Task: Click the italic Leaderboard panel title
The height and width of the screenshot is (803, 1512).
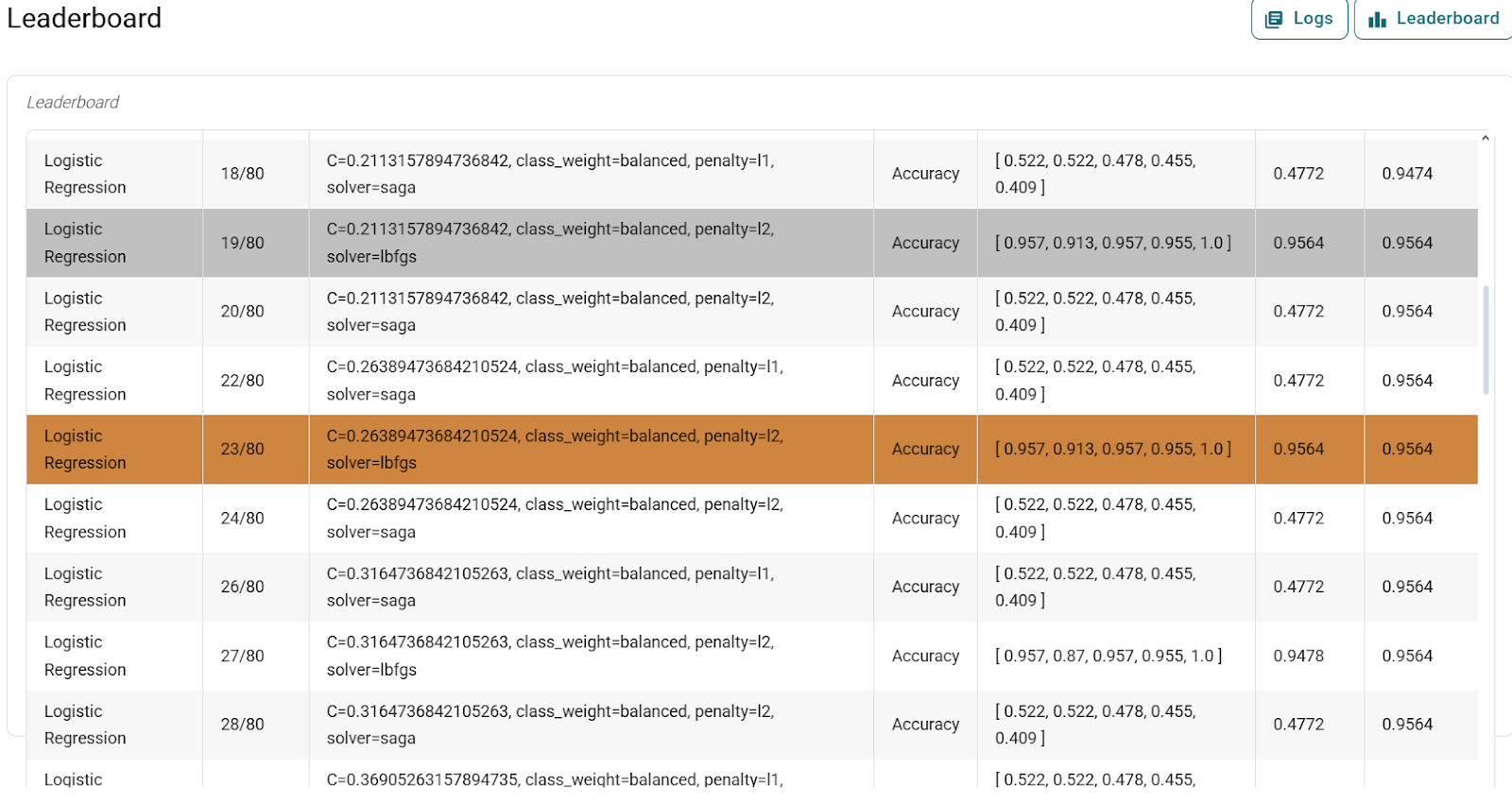Action: (73, 102)
